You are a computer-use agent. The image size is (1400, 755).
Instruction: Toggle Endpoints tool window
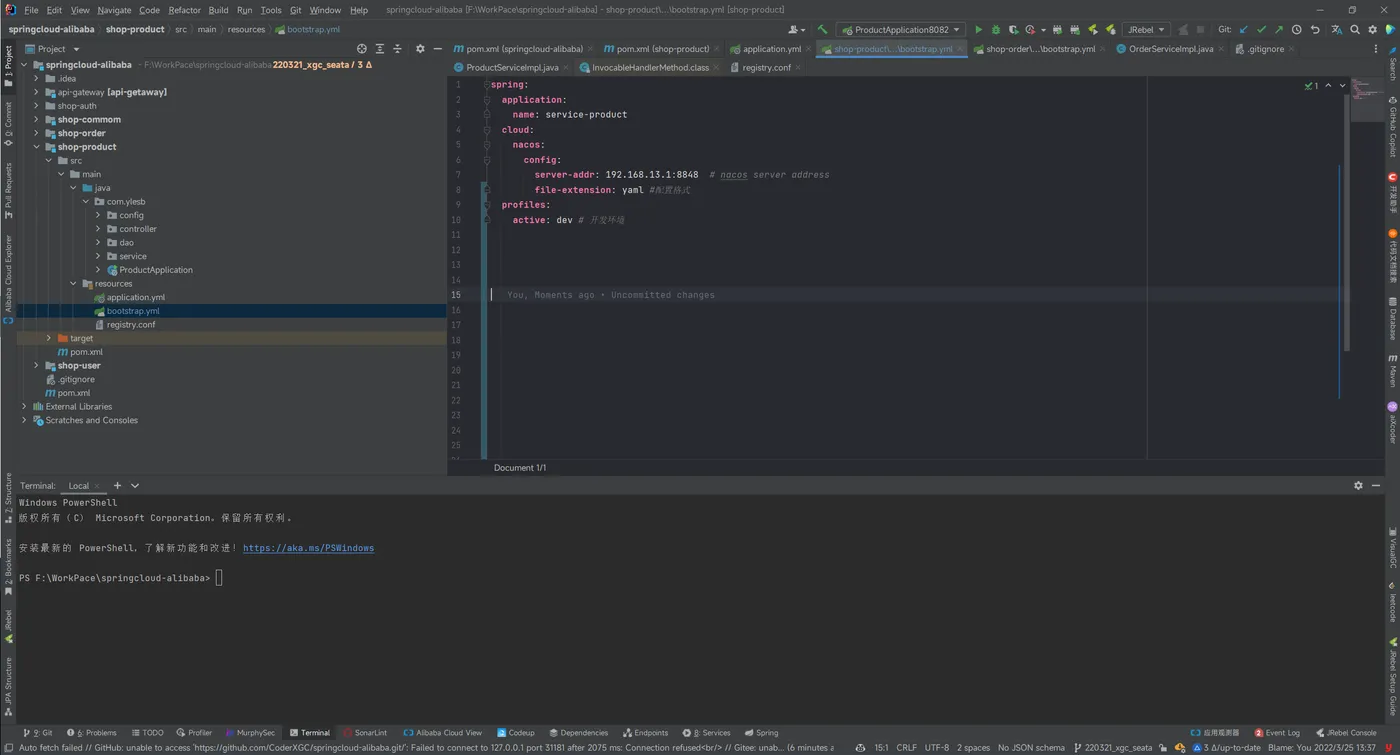645,733
